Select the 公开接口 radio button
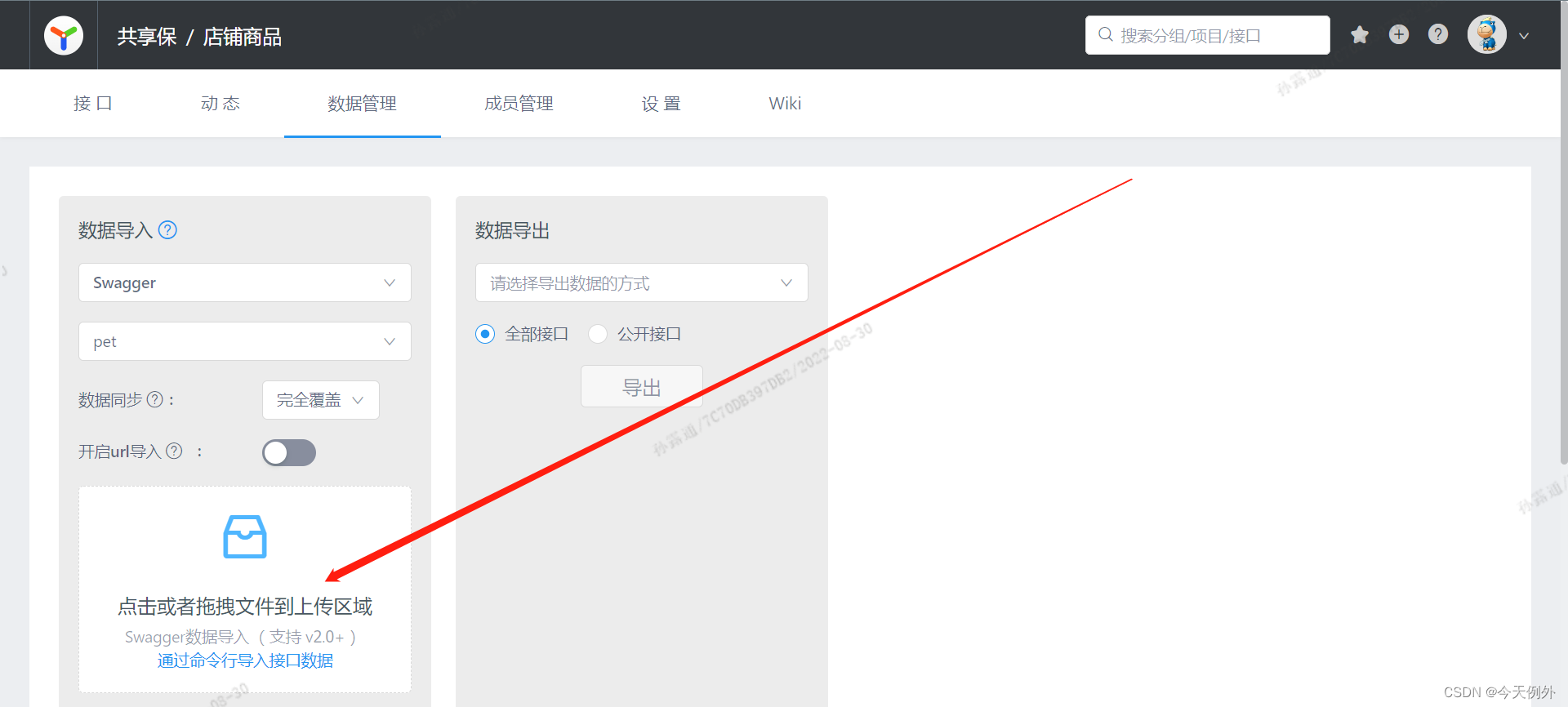The height and width of the screenshot is (707, 1568). point(598,334)
